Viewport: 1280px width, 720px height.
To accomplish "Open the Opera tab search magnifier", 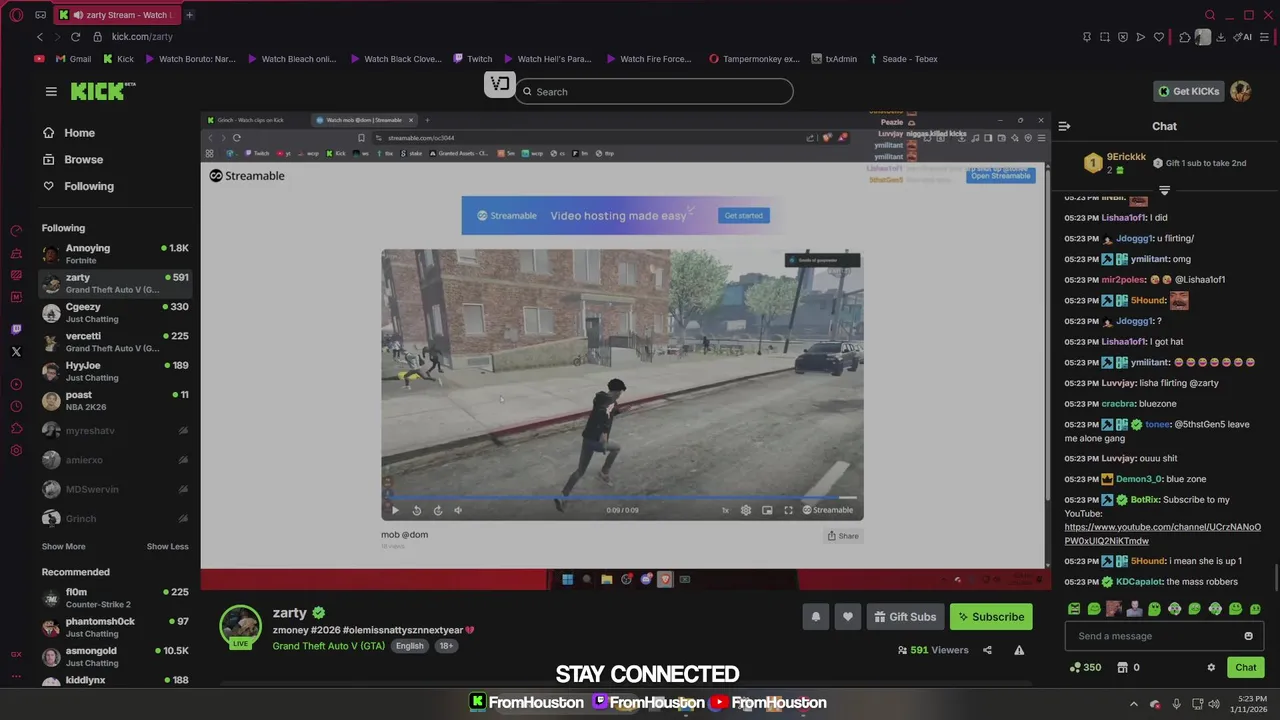I will [1210, 15].
